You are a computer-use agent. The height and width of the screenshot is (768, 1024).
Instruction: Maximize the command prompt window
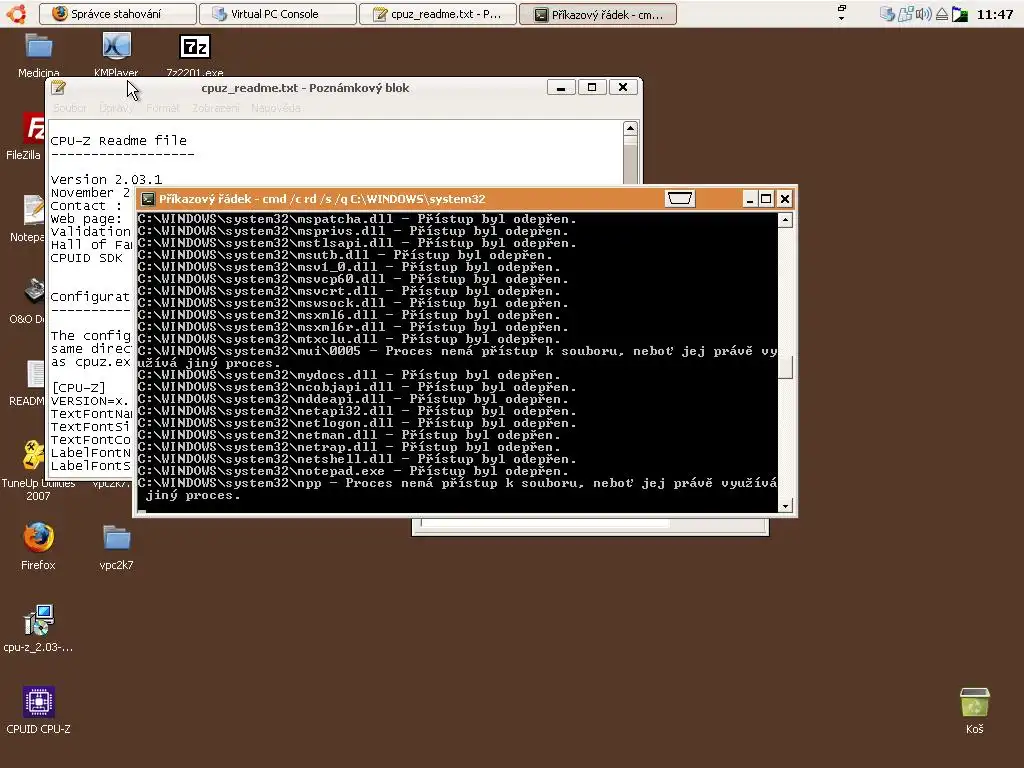(767, 199)
